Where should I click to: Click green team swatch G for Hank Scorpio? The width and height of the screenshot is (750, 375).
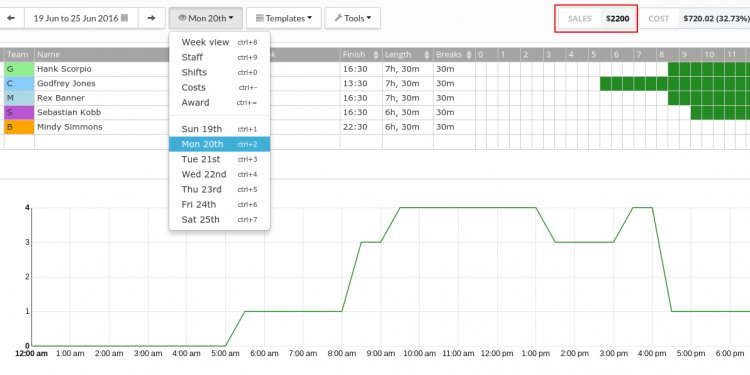pos(19,69)
